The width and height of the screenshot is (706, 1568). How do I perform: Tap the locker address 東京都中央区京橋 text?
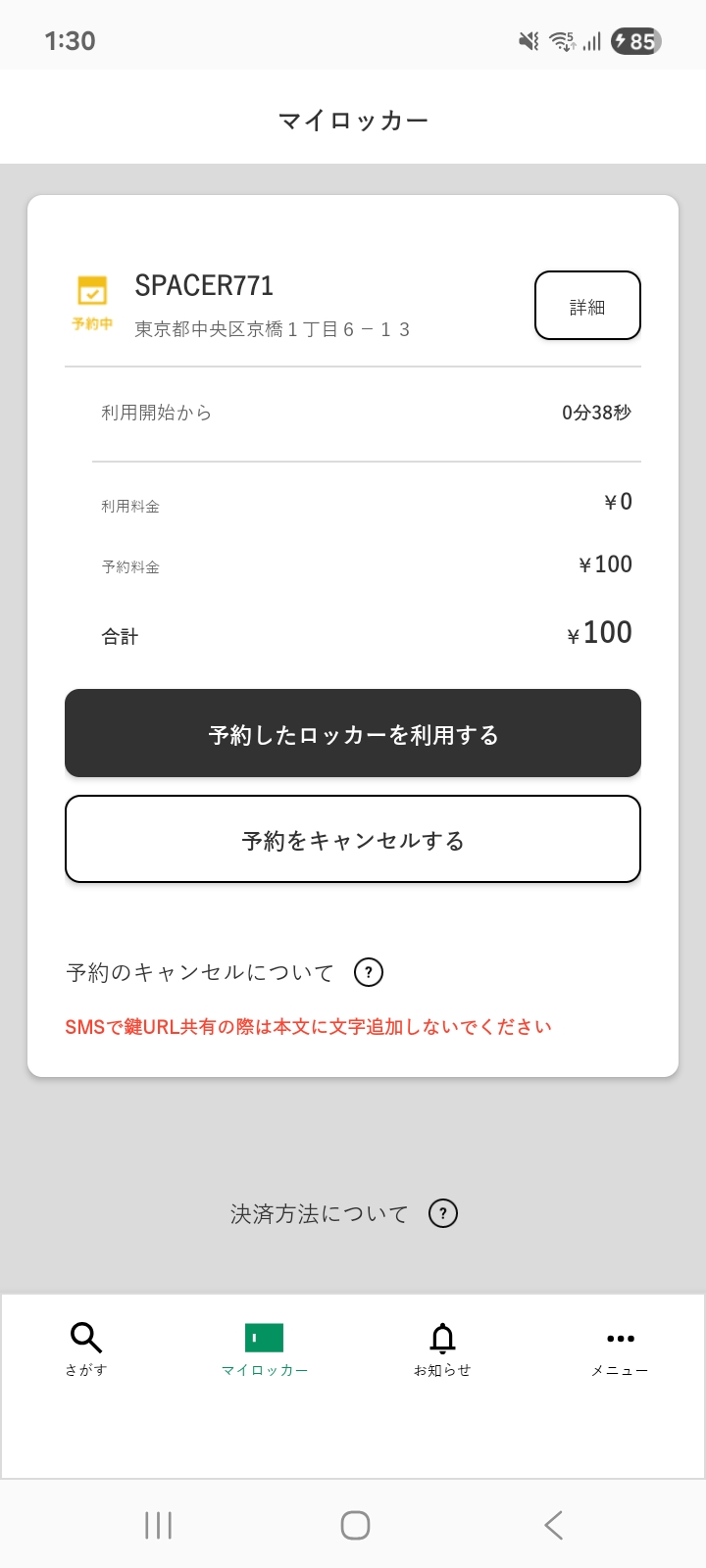272,329
